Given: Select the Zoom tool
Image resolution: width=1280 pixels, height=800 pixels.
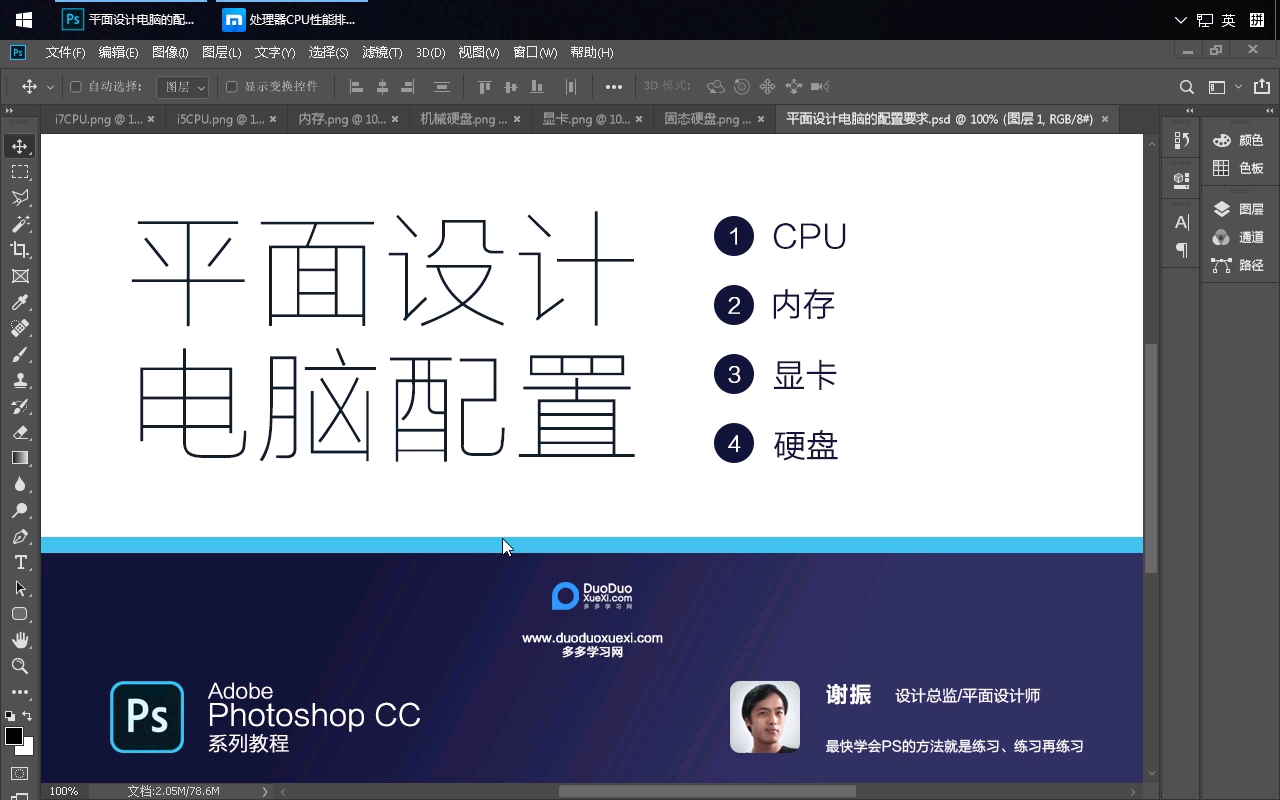Looking at the screenshot, I should [20, 666].
